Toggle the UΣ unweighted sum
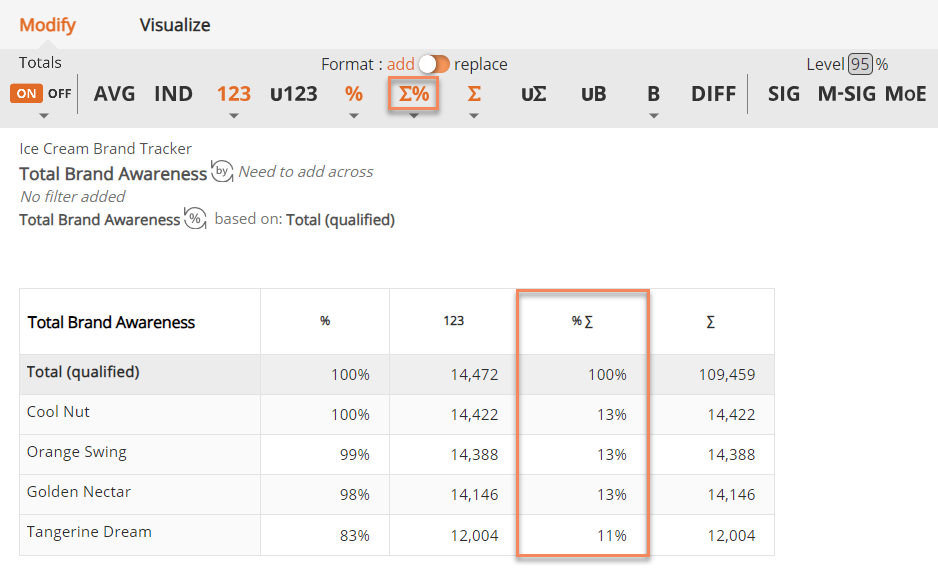Viewport: 938px width, 584px height. [x=534, y=94]
